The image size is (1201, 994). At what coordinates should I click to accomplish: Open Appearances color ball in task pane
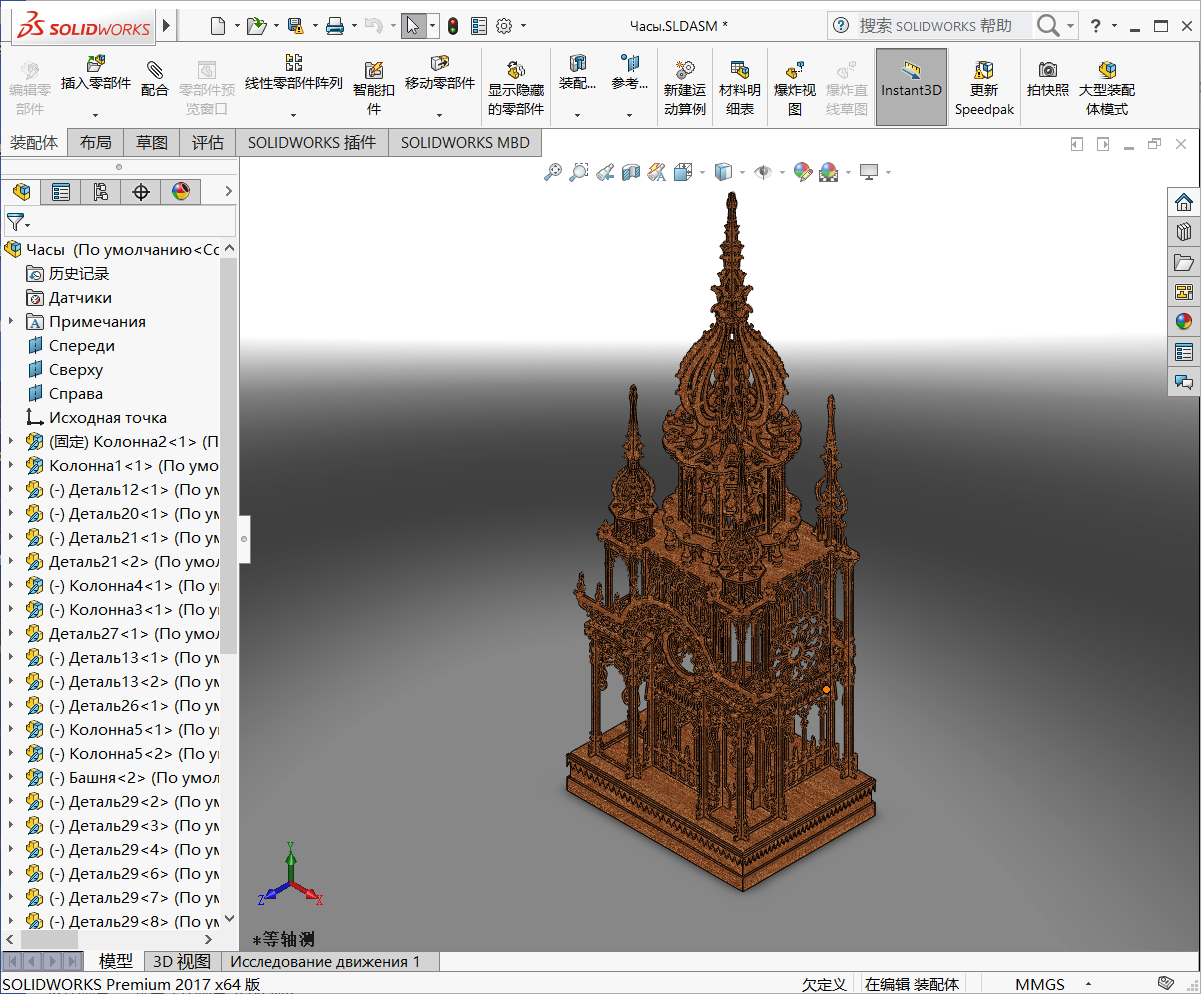click(x=1184, y=322)
